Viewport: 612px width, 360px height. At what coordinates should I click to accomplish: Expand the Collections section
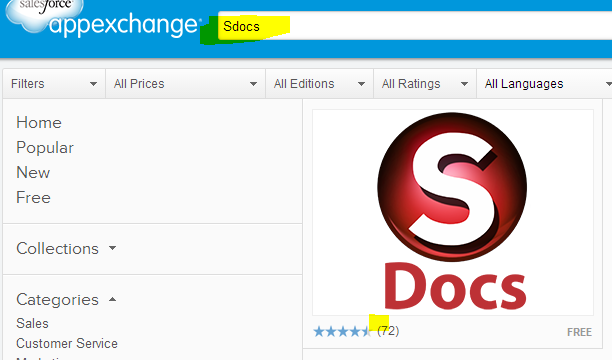[66, 249]
